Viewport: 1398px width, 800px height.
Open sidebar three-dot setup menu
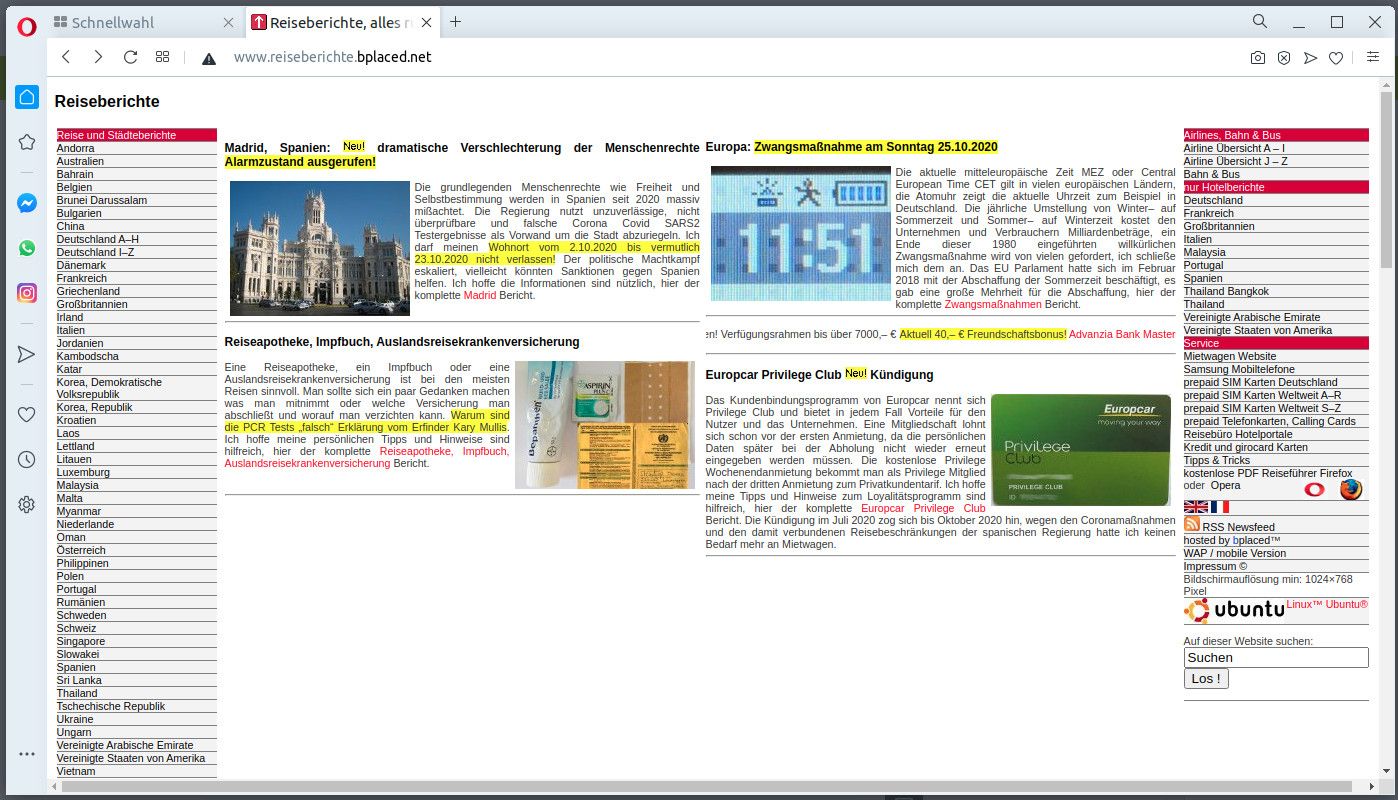(x=27, y=754)
